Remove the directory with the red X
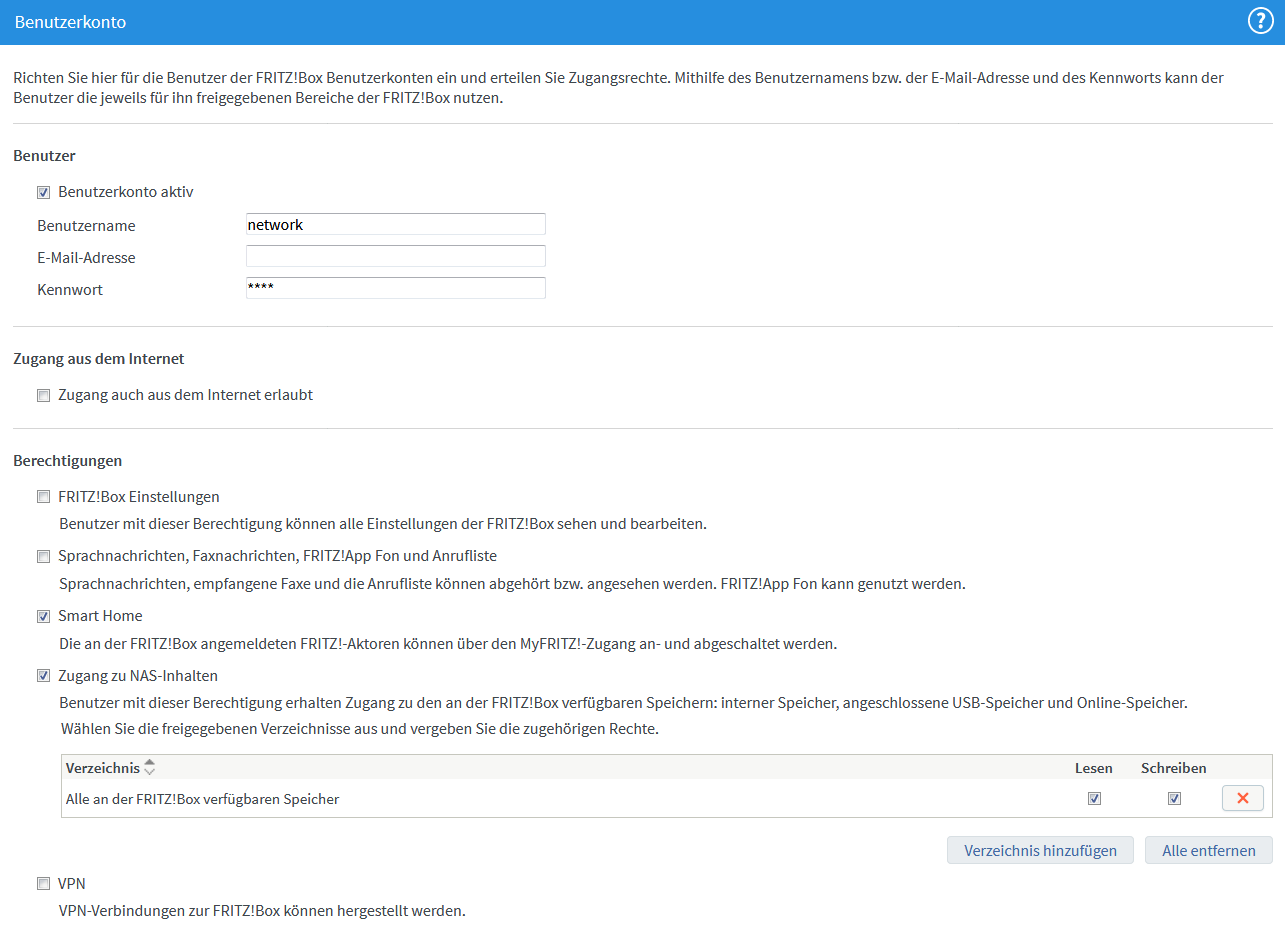1285x925 pixels. 1243,798
